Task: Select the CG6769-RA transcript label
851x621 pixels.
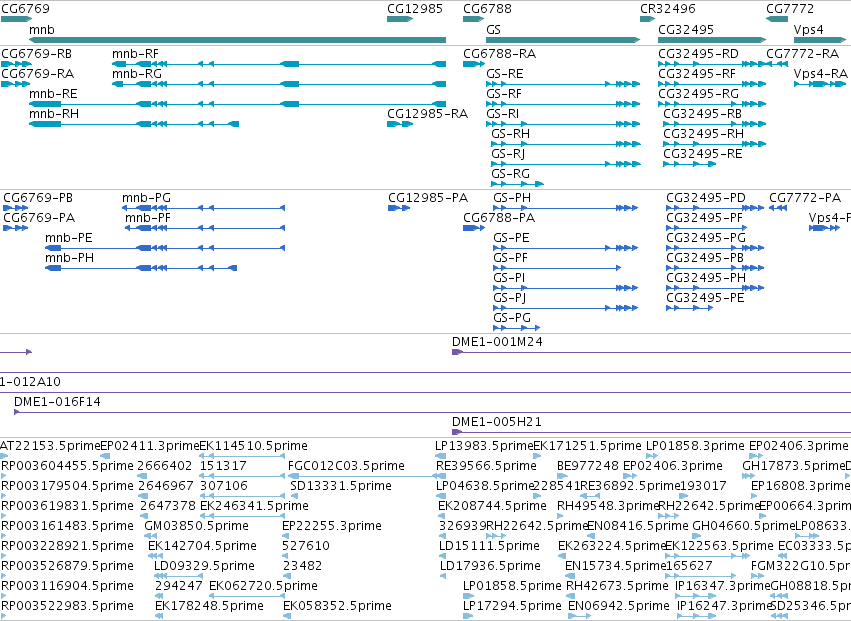Action: pos(37,73)
